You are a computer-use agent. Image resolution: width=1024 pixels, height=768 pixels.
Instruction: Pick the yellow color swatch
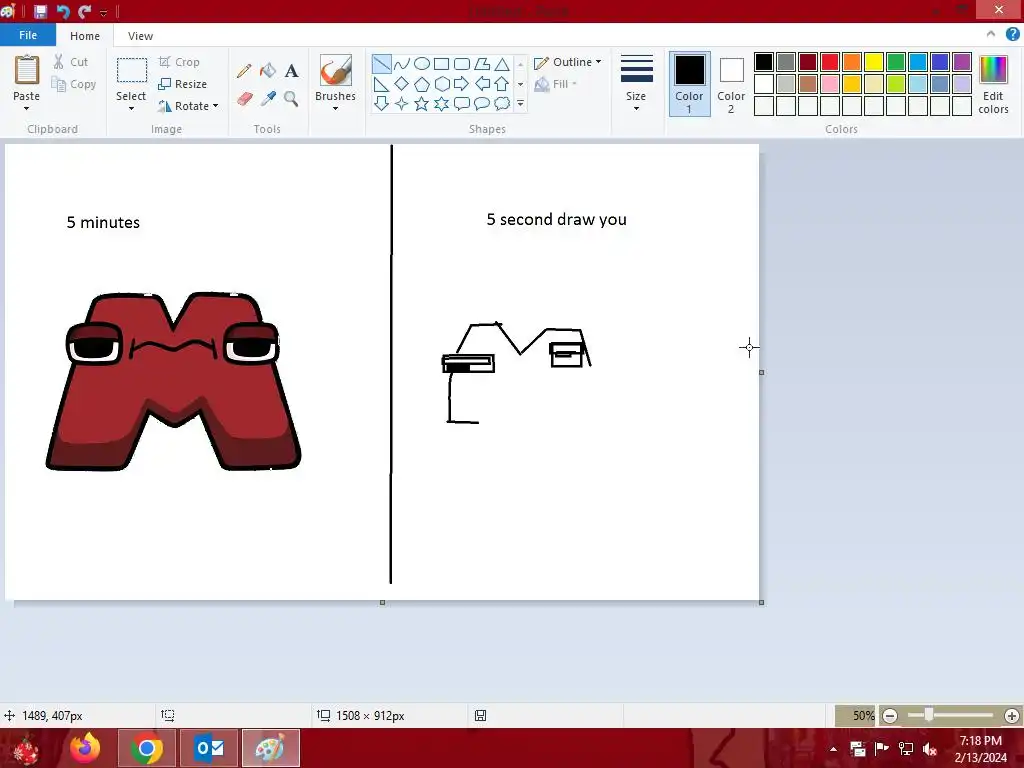pos(874,62)
